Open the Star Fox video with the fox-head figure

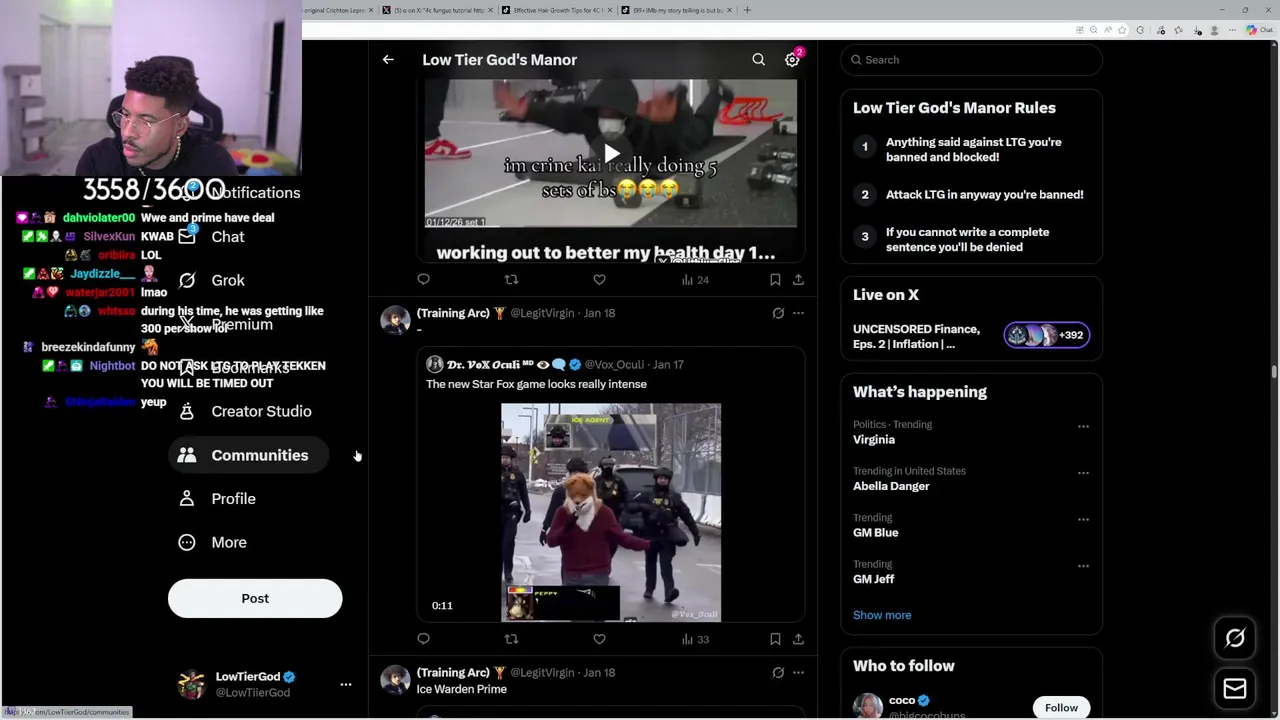coord(611,512)
